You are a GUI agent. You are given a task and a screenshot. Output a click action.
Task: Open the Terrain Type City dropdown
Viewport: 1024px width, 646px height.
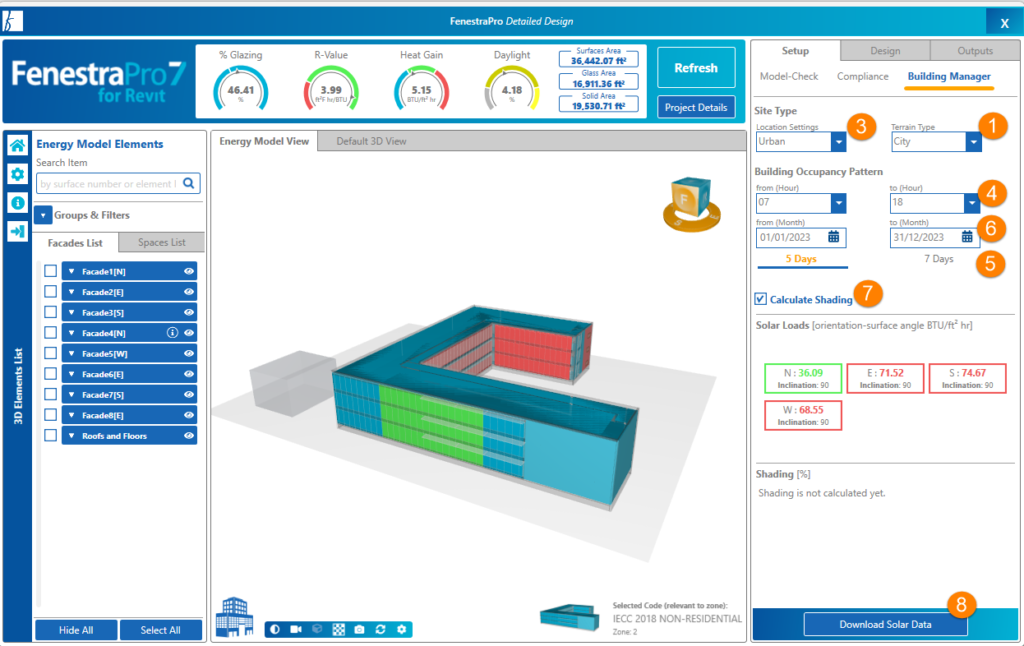[x=974, y=142]
